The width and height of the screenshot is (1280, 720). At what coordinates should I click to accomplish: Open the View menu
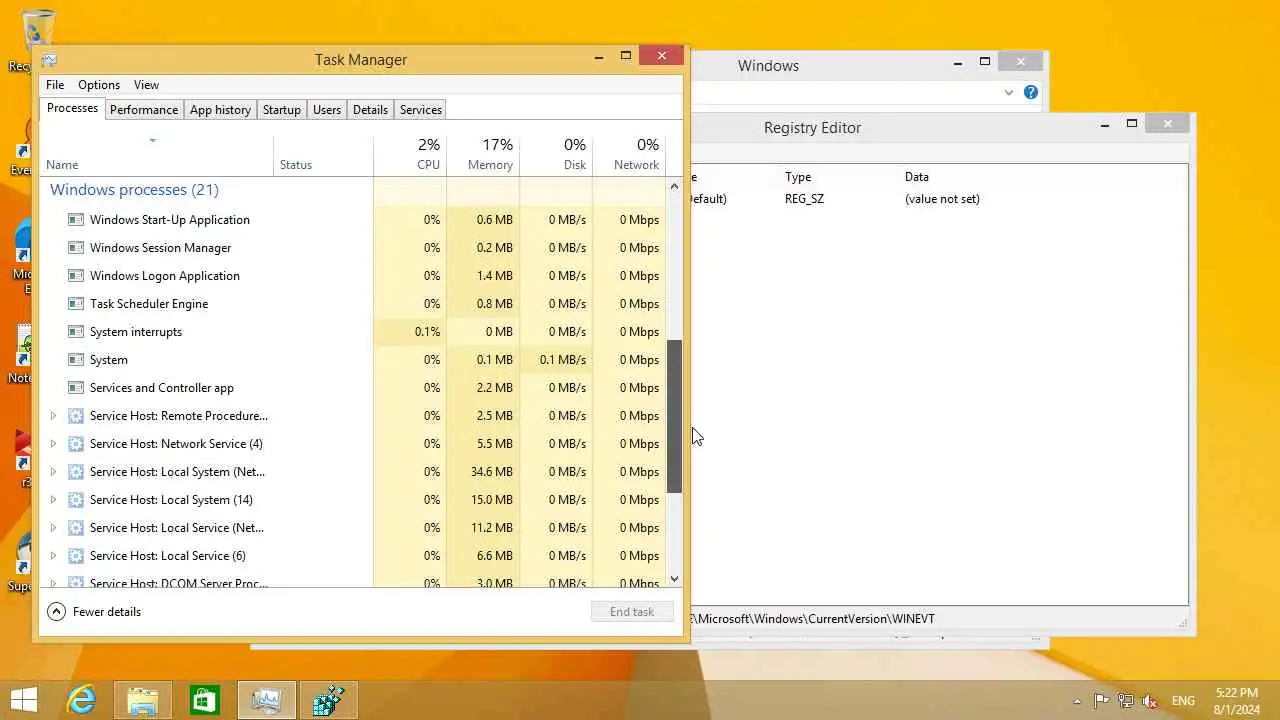click(x=146, y=85)
